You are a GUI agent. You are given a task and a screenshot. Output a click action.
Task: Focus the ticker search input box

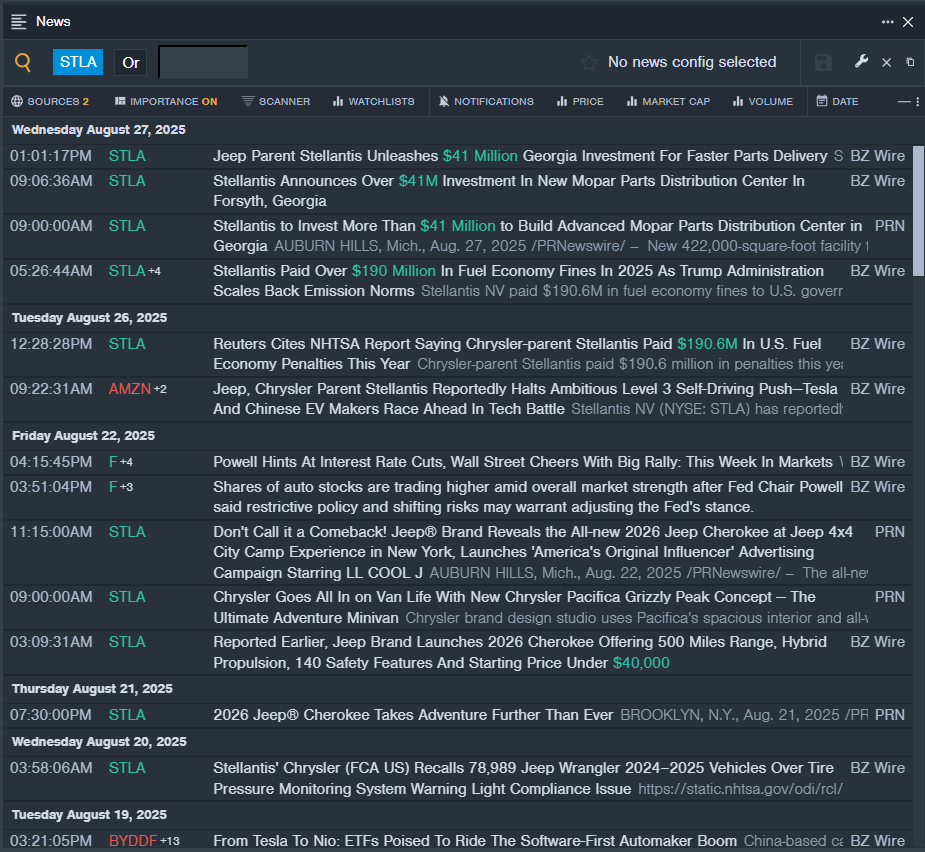point(204,63)
